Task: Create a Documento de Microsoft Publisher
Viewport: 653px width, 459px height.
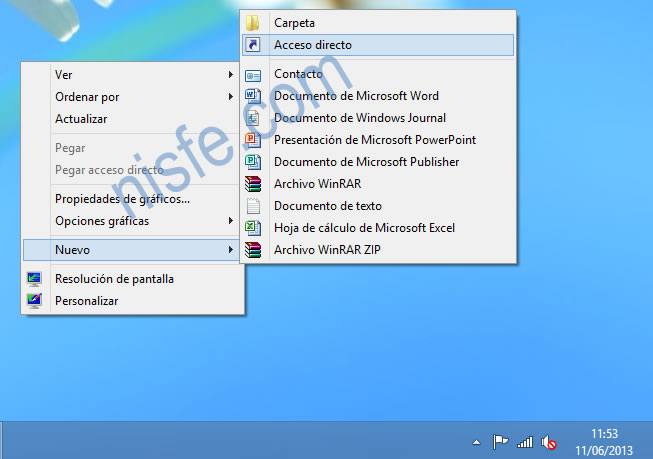Action: coord(378,162)
